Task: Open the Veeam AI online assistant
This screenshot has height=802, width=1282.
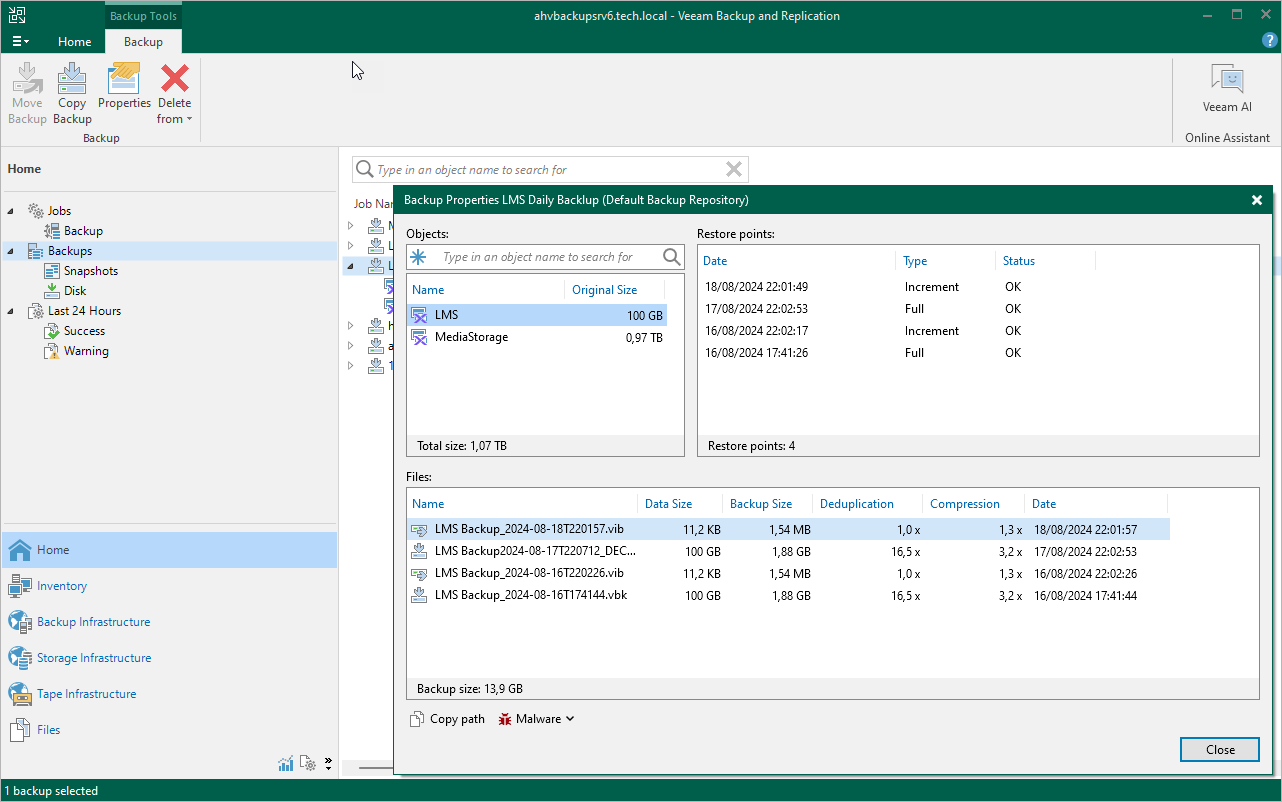Action: (x=1226, y=88)
